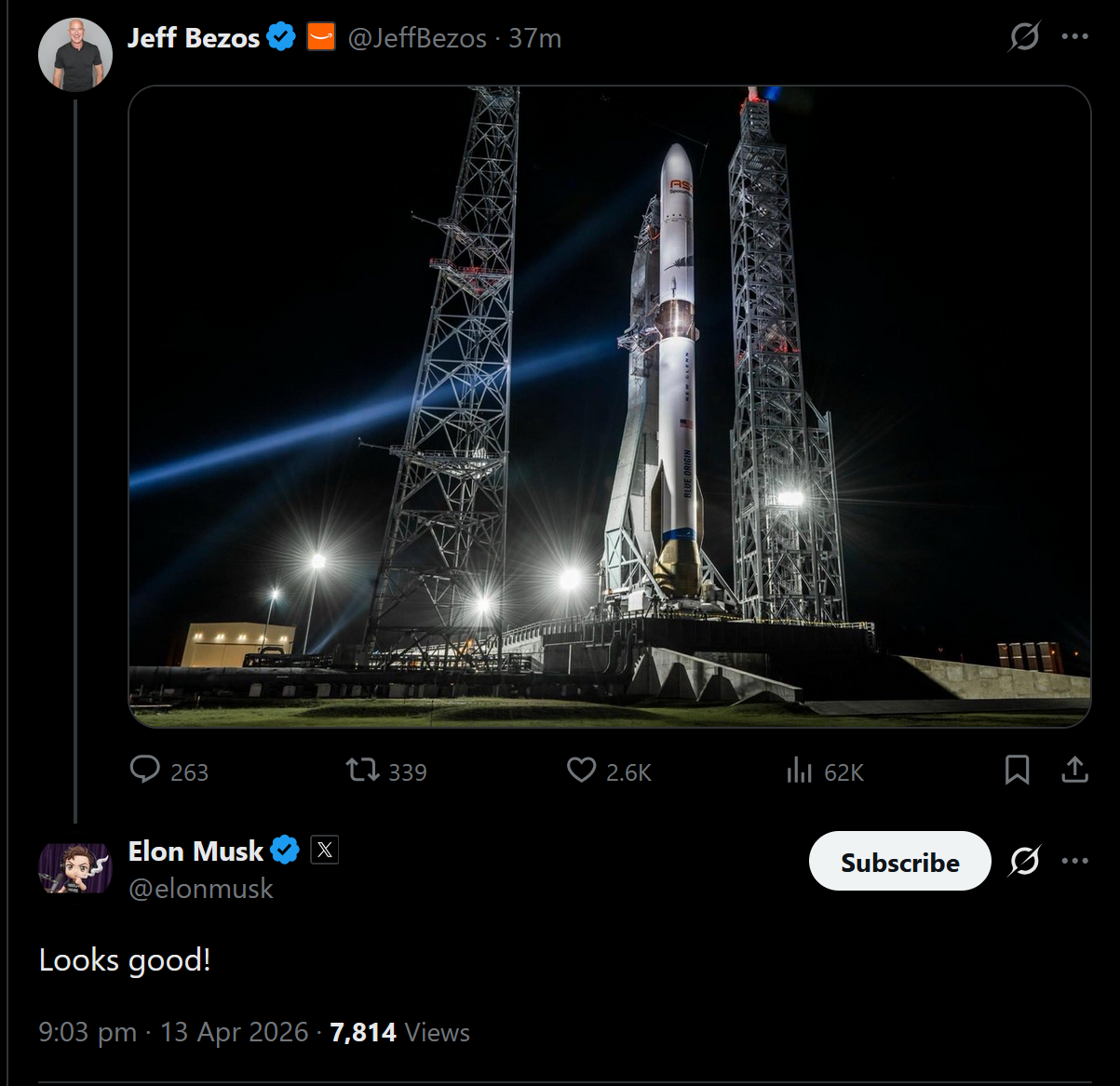Bookmark the Jeff Bezos post
Viewport: 1120px width, 1086px height.
point(1017,770)
